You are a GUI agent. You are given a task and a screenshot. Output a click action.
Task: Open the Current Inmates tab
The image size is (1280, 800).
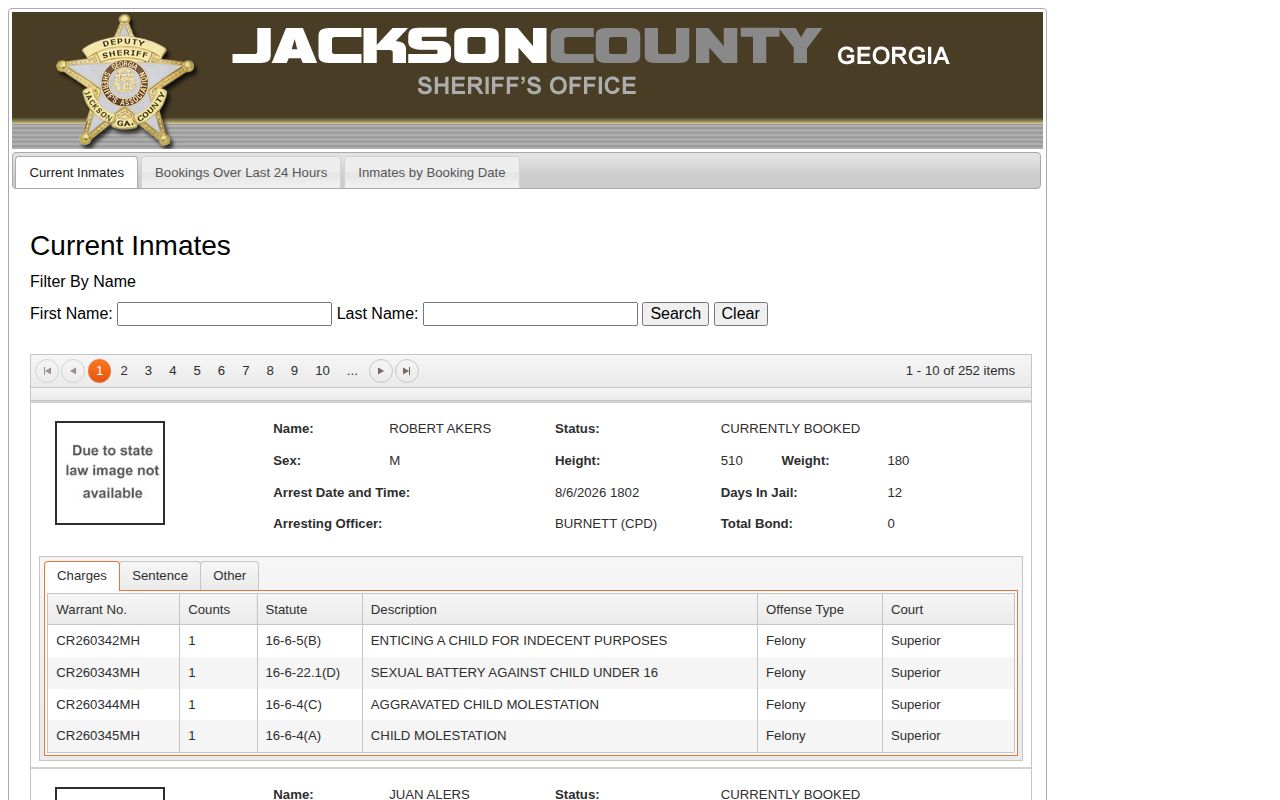coord(77,172)
